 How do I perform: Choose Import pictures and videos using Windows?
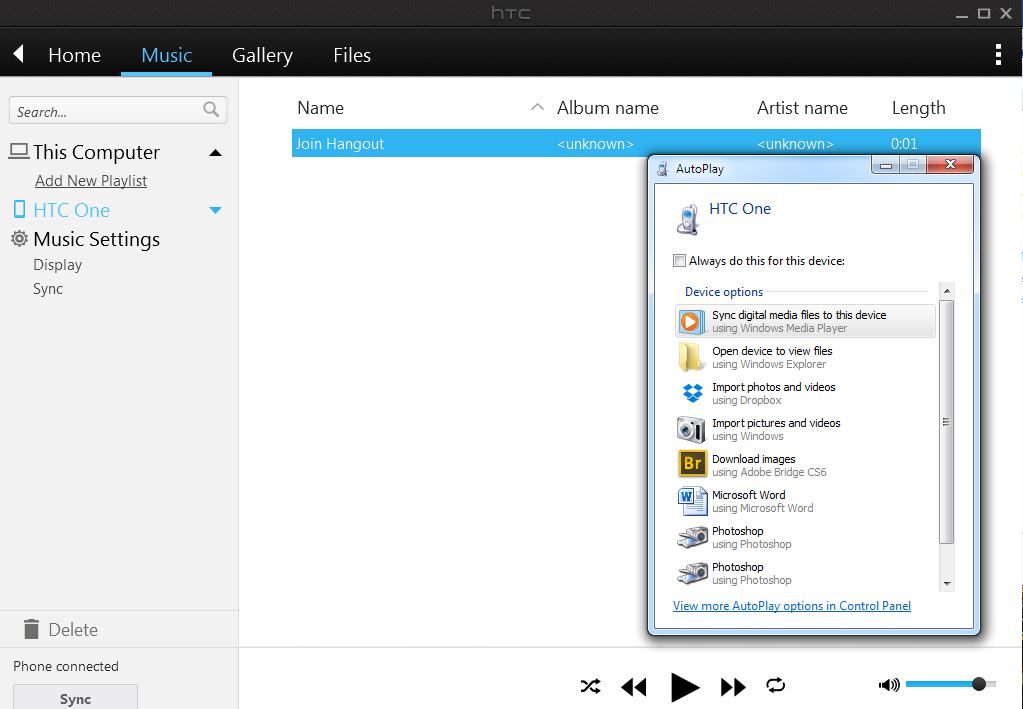[805, 429]
